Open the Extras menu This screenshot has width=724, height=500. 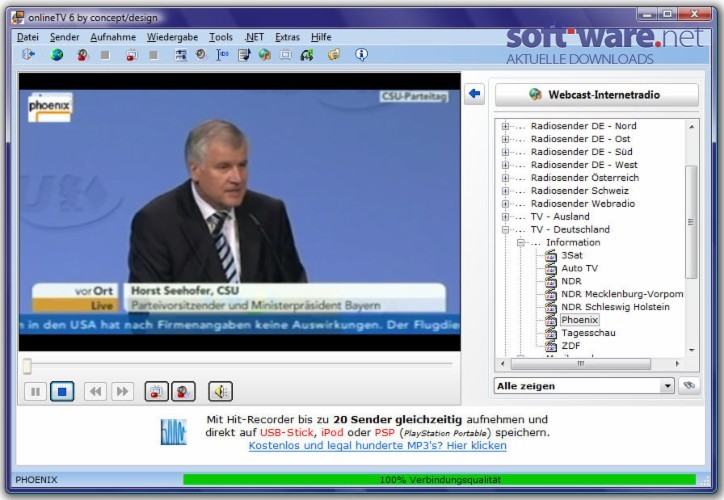[x=287, y=37]
